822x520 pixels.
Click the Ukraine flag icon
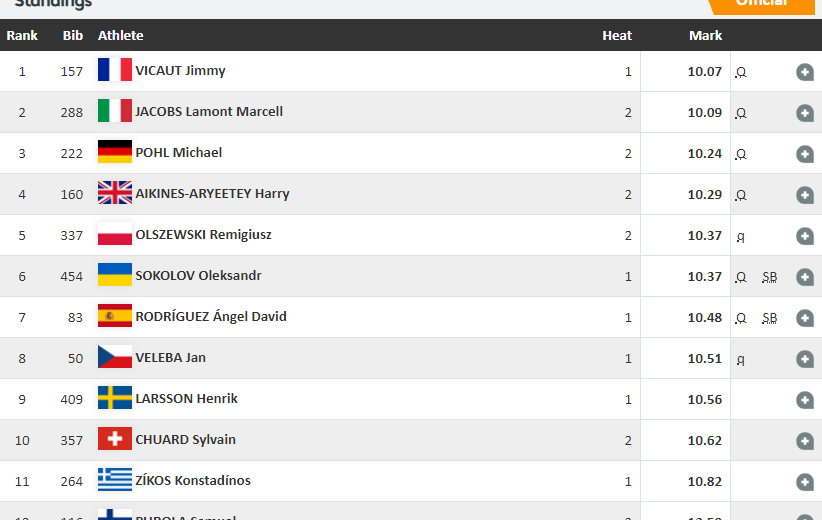[x=114, y=275]
